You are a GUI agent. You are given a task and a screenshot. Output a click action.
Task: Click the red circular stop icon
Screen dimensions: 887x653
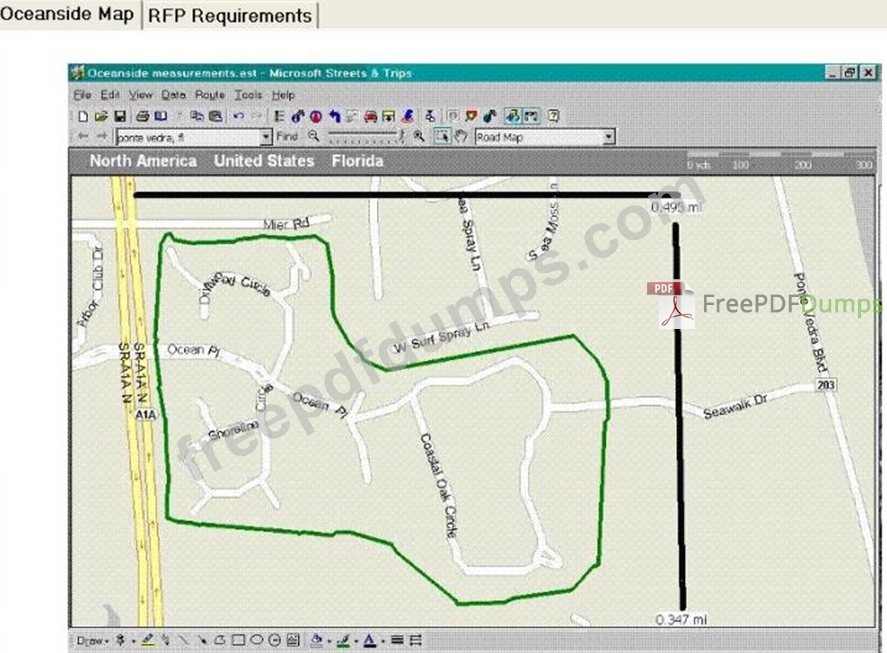(x=316, y=117)
